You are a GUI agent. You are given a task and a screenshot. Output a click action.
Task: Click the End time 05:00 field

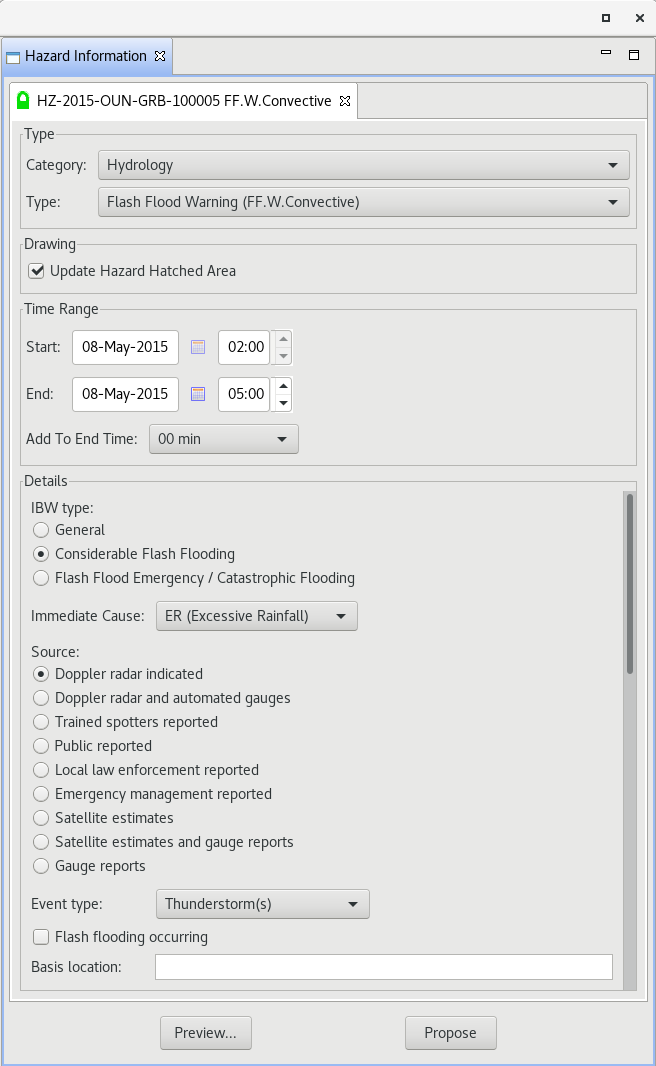tap(245, 394)
